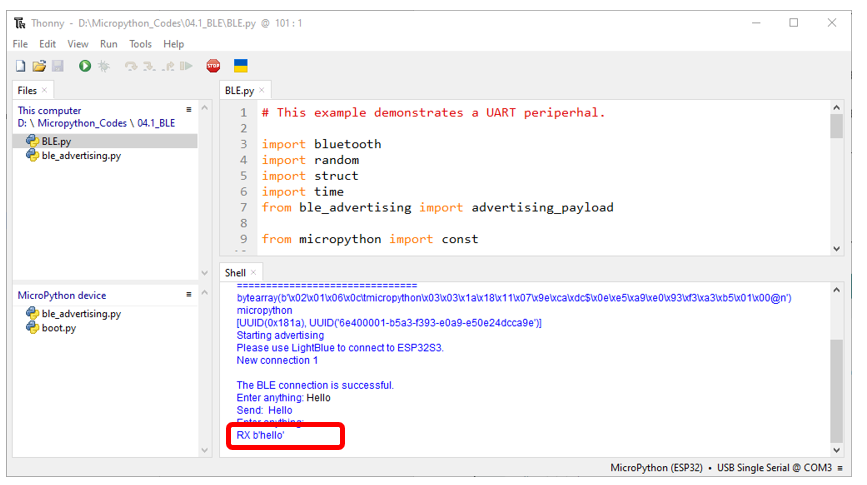Viewport: 867px width, 485px height.
Task: Open the View menu
Action: (x=78, y=44)
